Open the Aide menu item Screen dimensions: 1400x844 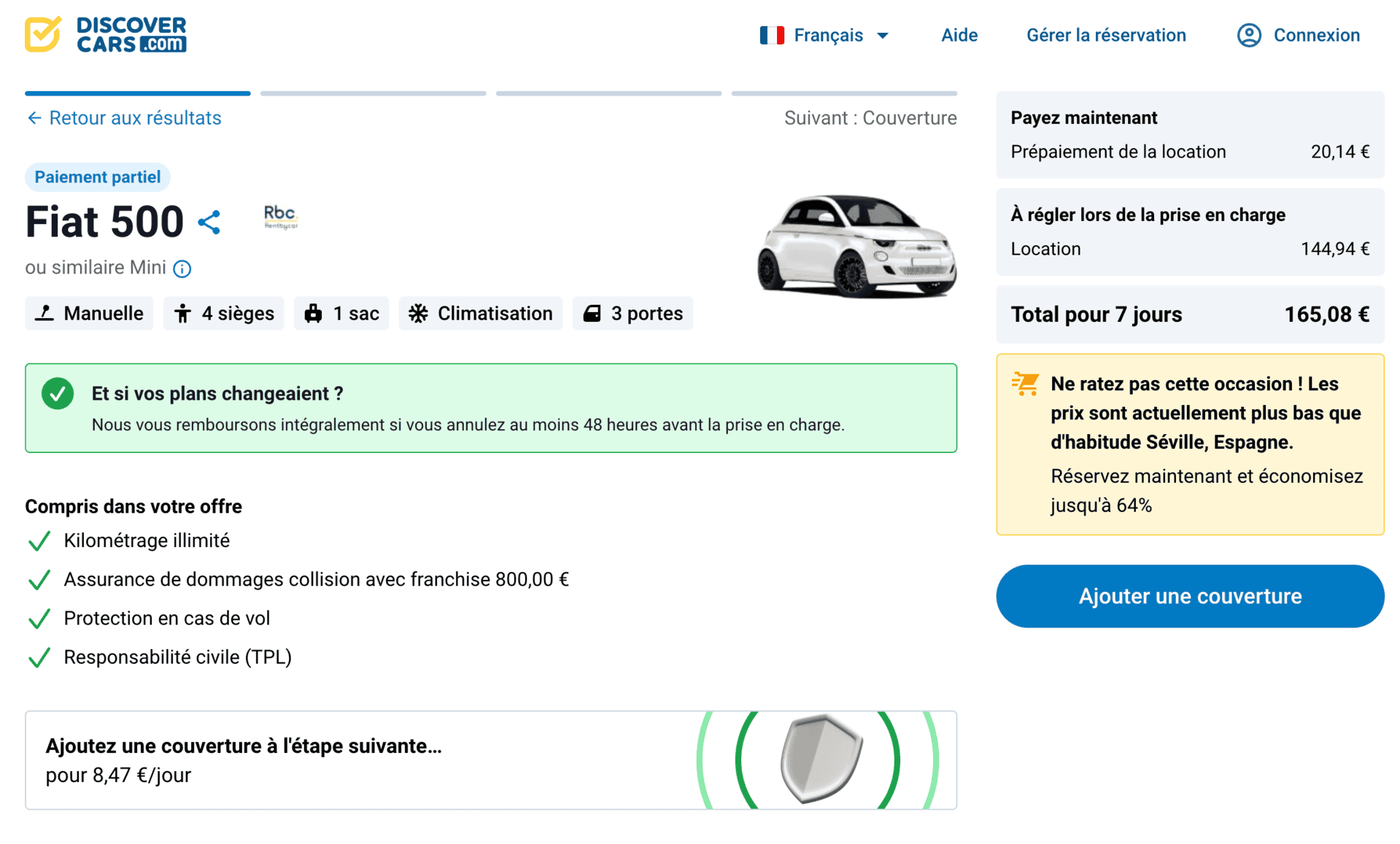(x=959, y=34)
